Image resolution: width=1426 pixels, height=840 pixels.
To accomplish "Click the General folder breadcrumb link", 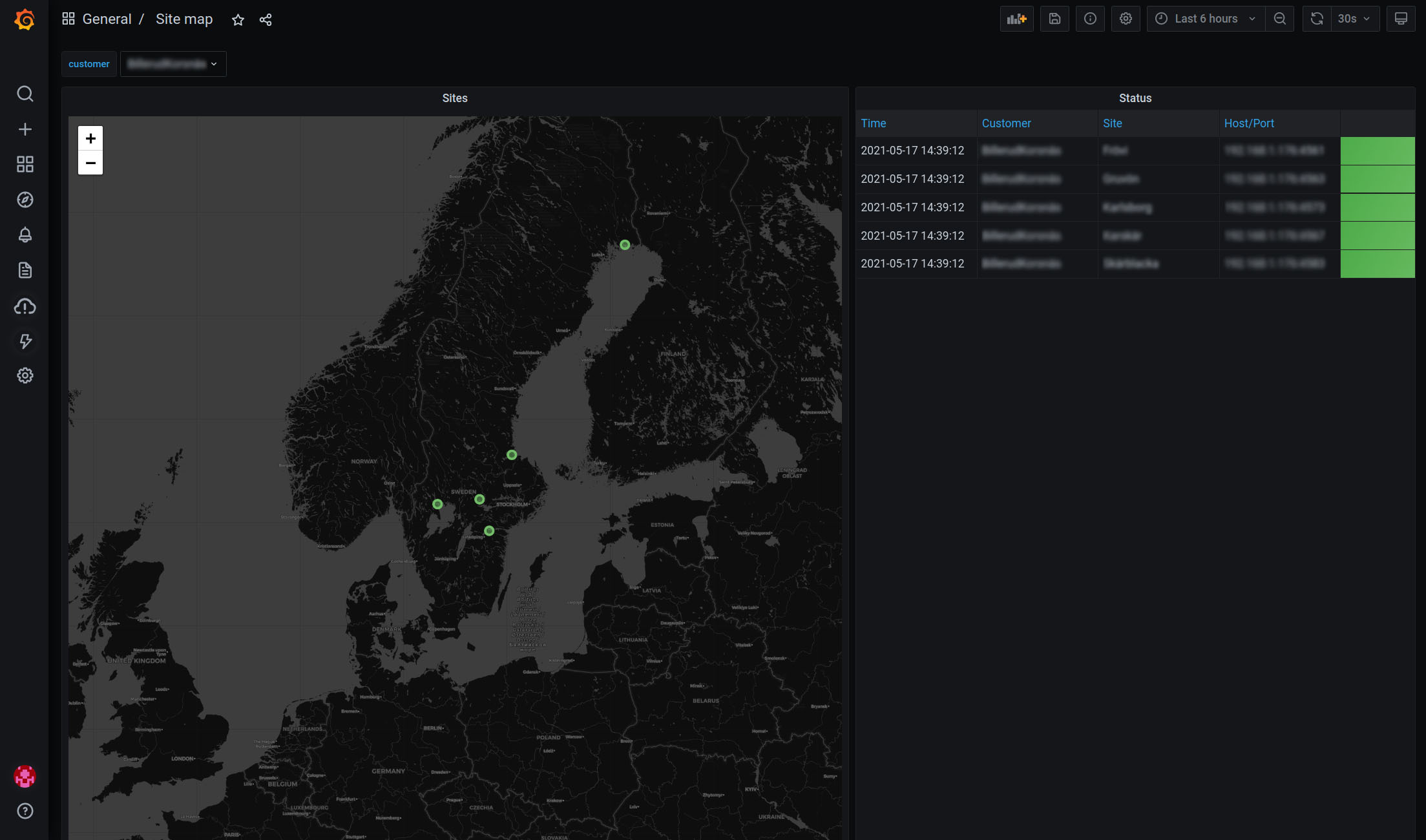I will click(107, 19).
